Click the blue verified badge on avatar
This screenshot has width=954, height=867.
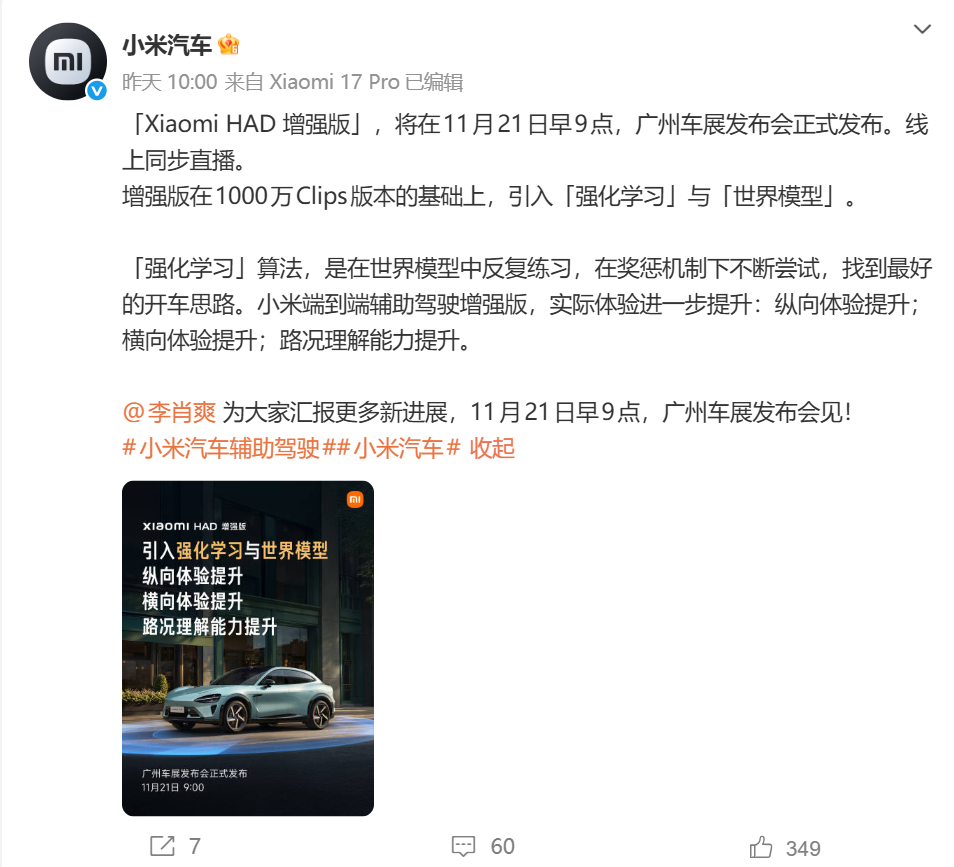[97, 91]
